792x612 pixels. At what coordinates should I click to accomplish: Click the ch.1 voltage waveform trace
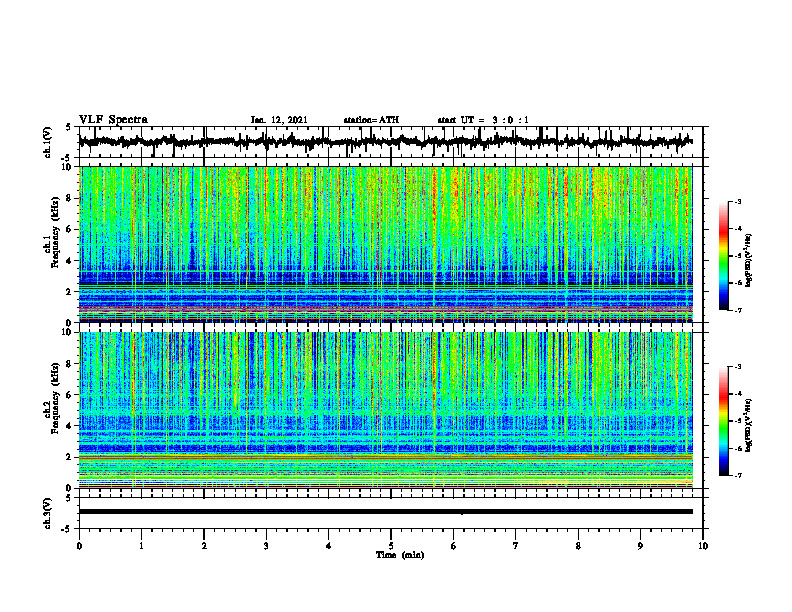pos(385,142)
